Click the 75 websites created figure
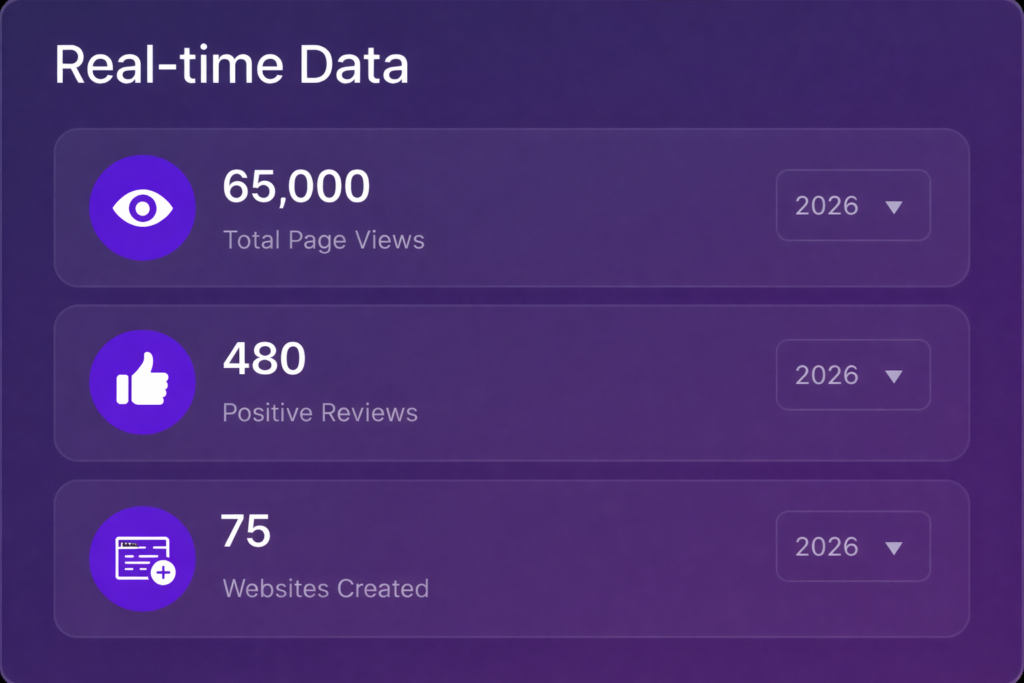Image resolution: width=1024 pixels, height=683 pixels. pos(246,532)
